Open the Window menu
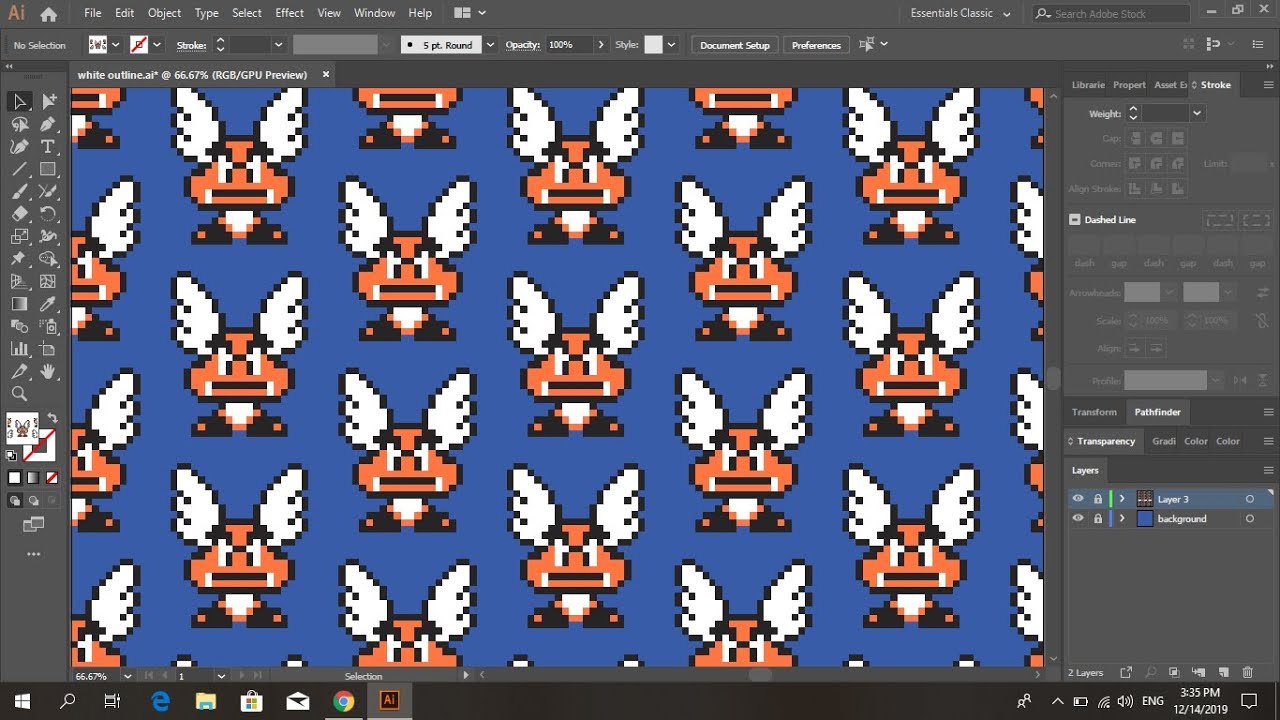This screenshot has height=720, width=1280. click(x=375, y=13)
